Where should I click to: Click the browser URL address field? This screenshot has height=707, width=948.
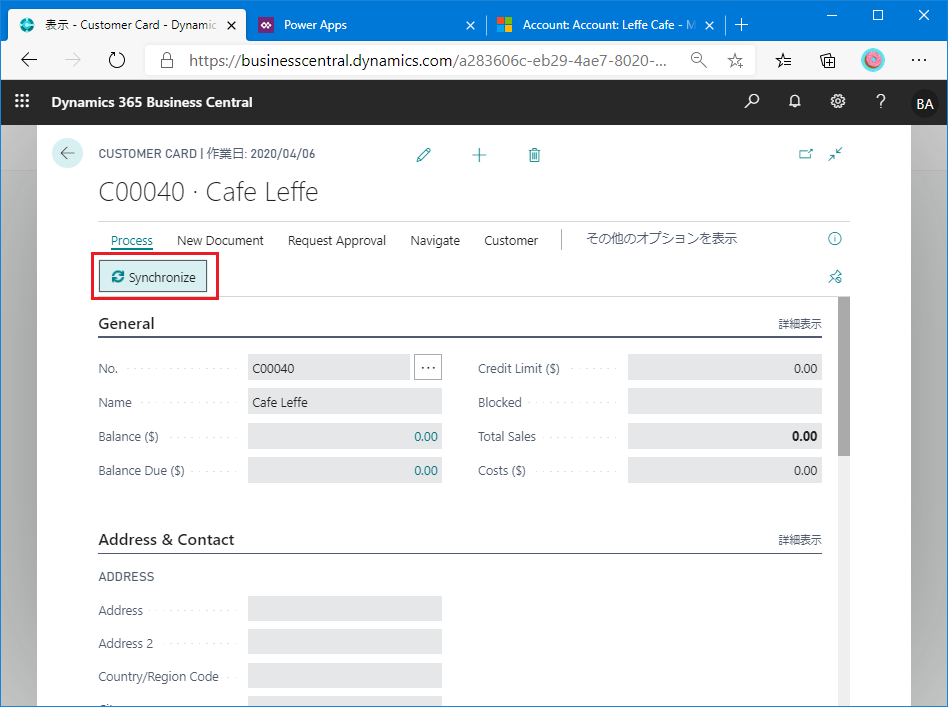428,60
